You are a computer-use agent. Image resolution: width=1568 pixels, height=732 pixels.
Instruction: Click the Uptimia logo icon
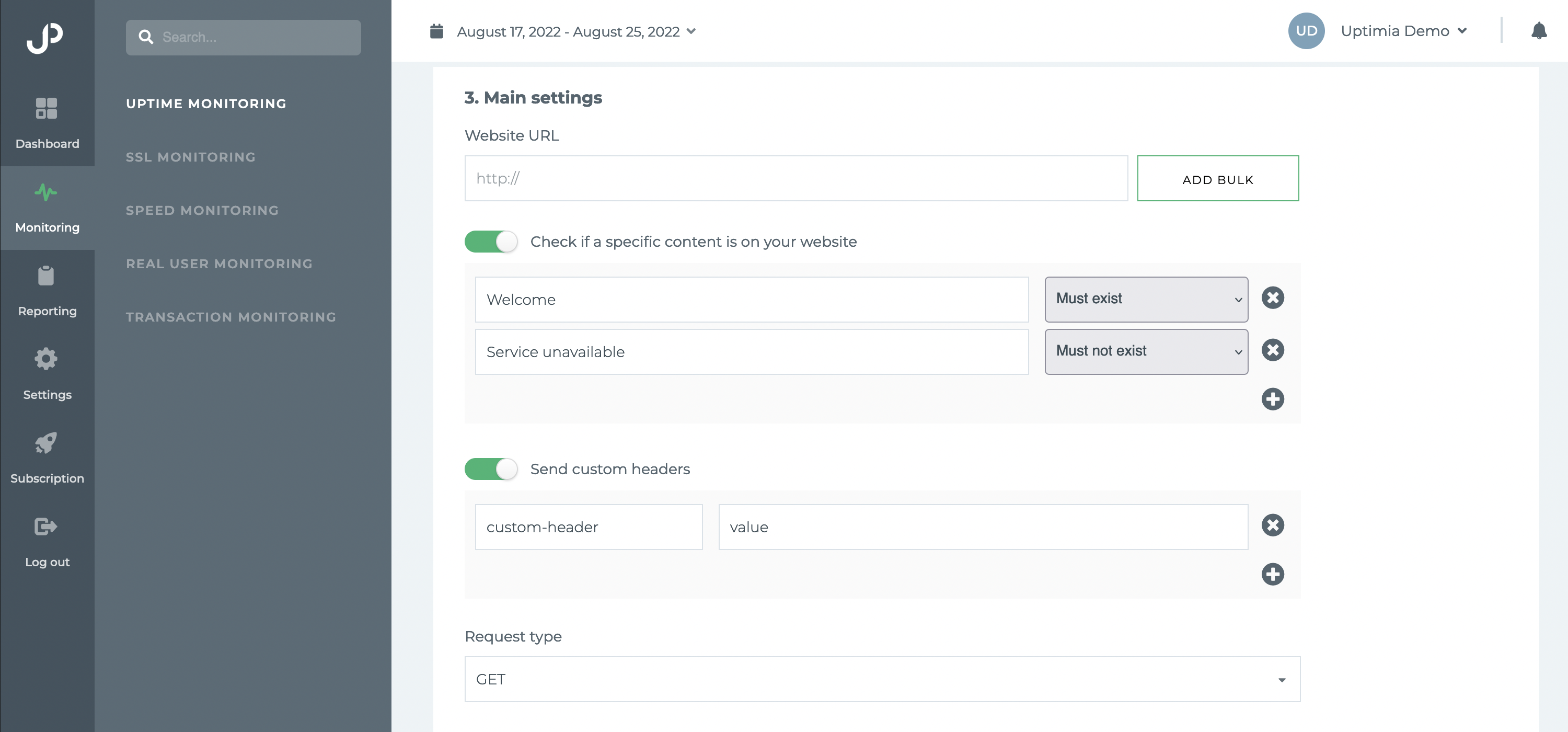point(44,38)
